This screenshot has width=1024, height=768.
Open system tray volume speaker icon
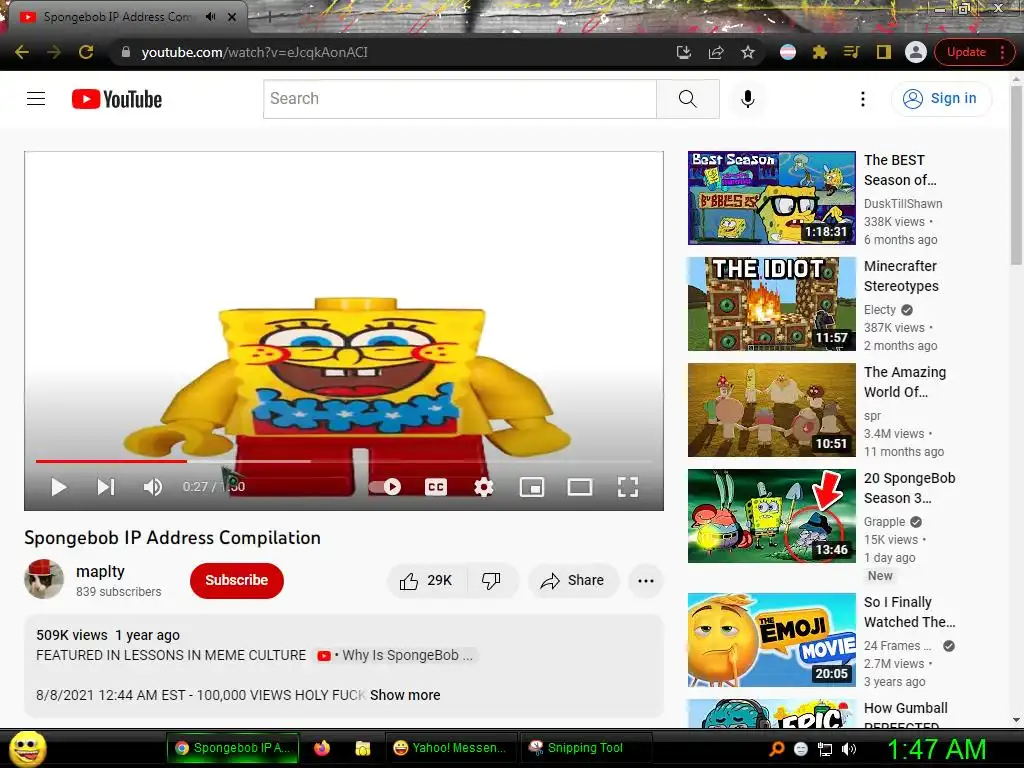[x=849, y=749]
